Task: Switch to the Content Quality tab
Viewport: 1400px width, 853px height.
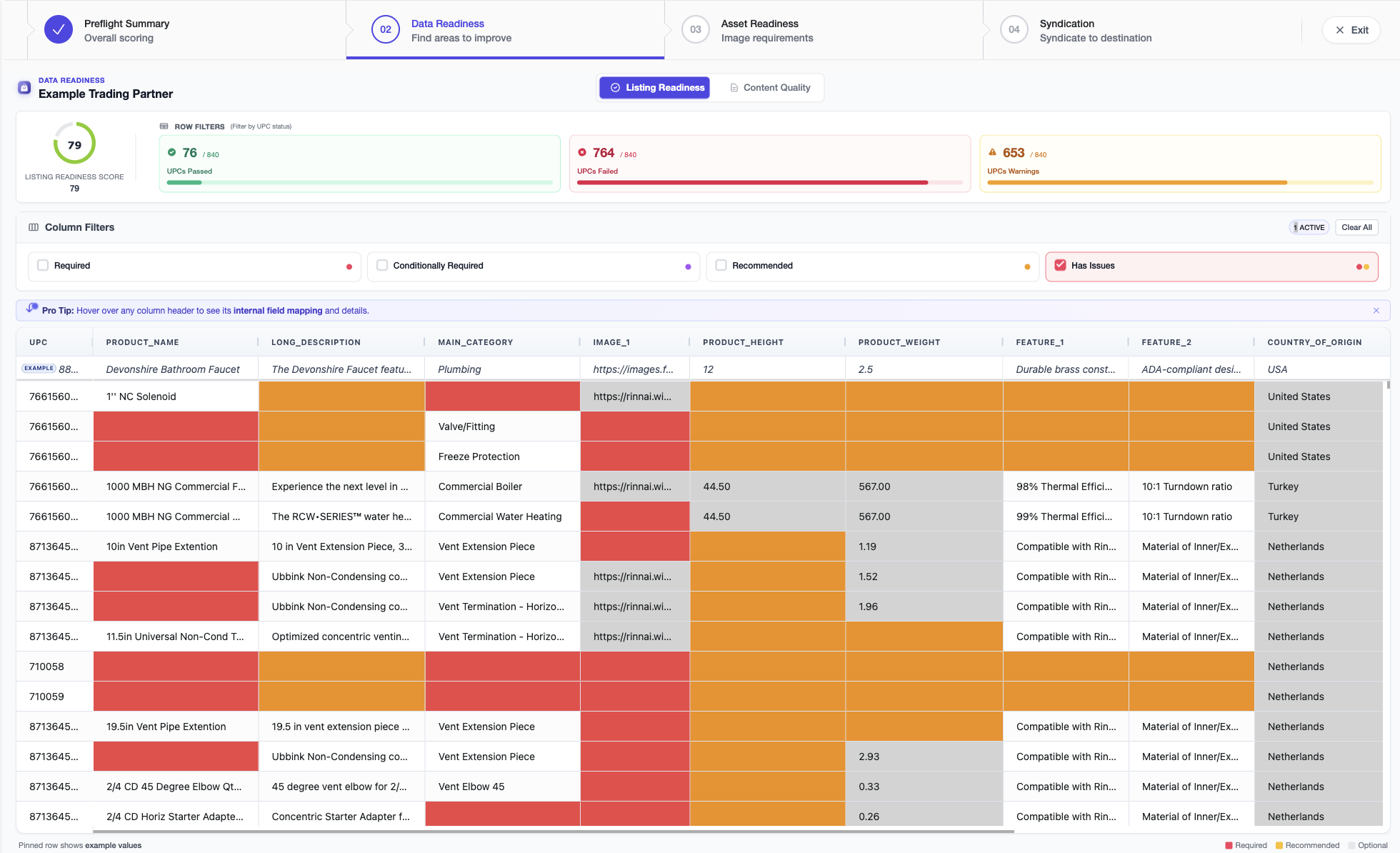Action: (x=770, y=88)
